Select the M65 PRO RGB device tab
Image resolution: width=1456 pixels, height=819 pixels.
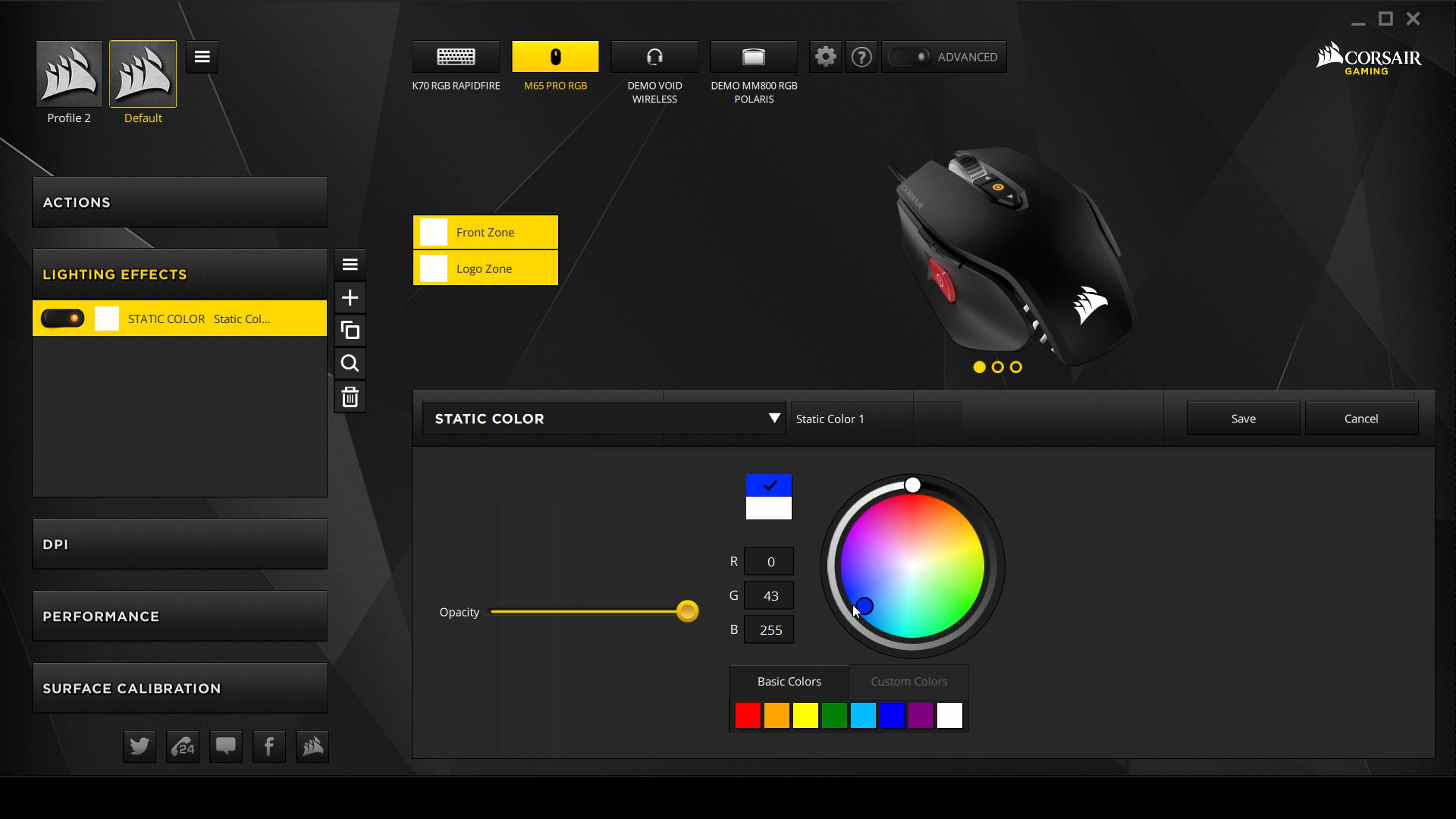[555, 56]
